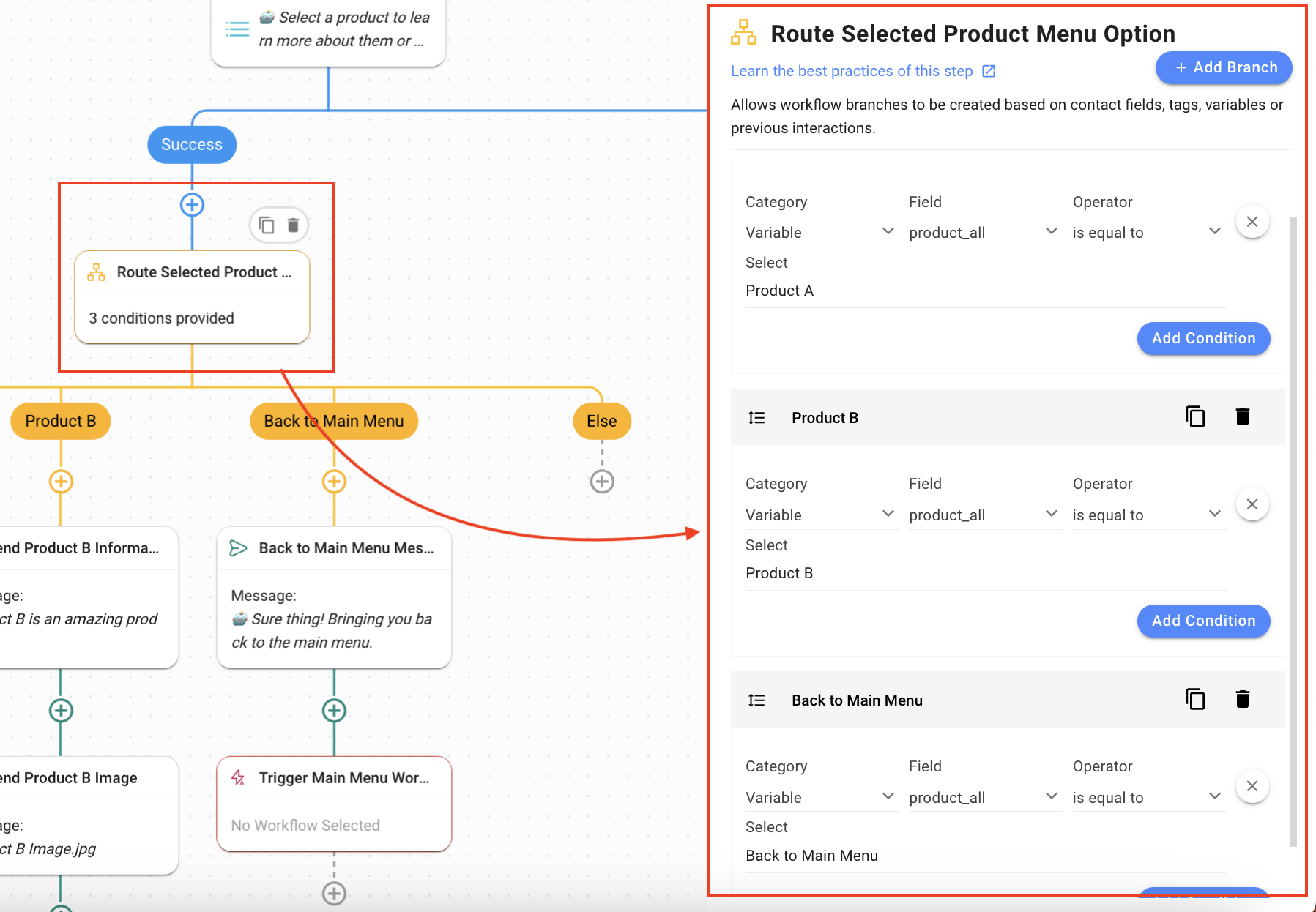Delete the Product B branch
Screen dimensions: 1316x912
coord(1242,417)
